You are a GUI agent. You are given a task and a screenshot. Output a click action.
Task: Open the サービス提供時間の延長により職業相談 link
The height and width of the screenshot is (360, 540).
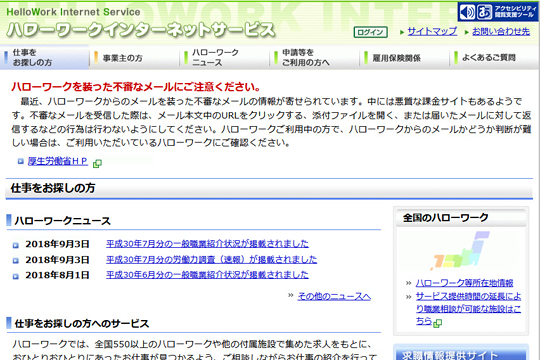[468, 309]
